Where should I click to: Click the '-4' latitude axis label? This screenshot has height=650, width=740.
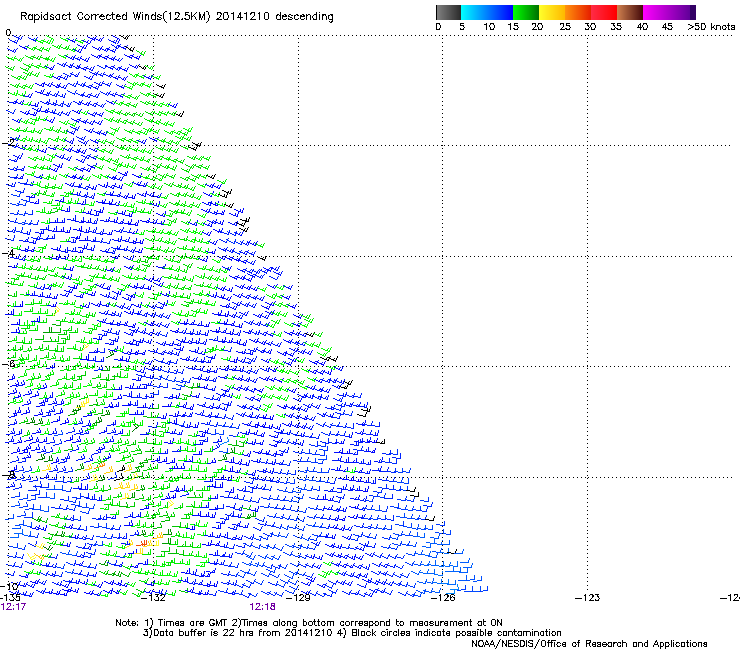point(8,253)
